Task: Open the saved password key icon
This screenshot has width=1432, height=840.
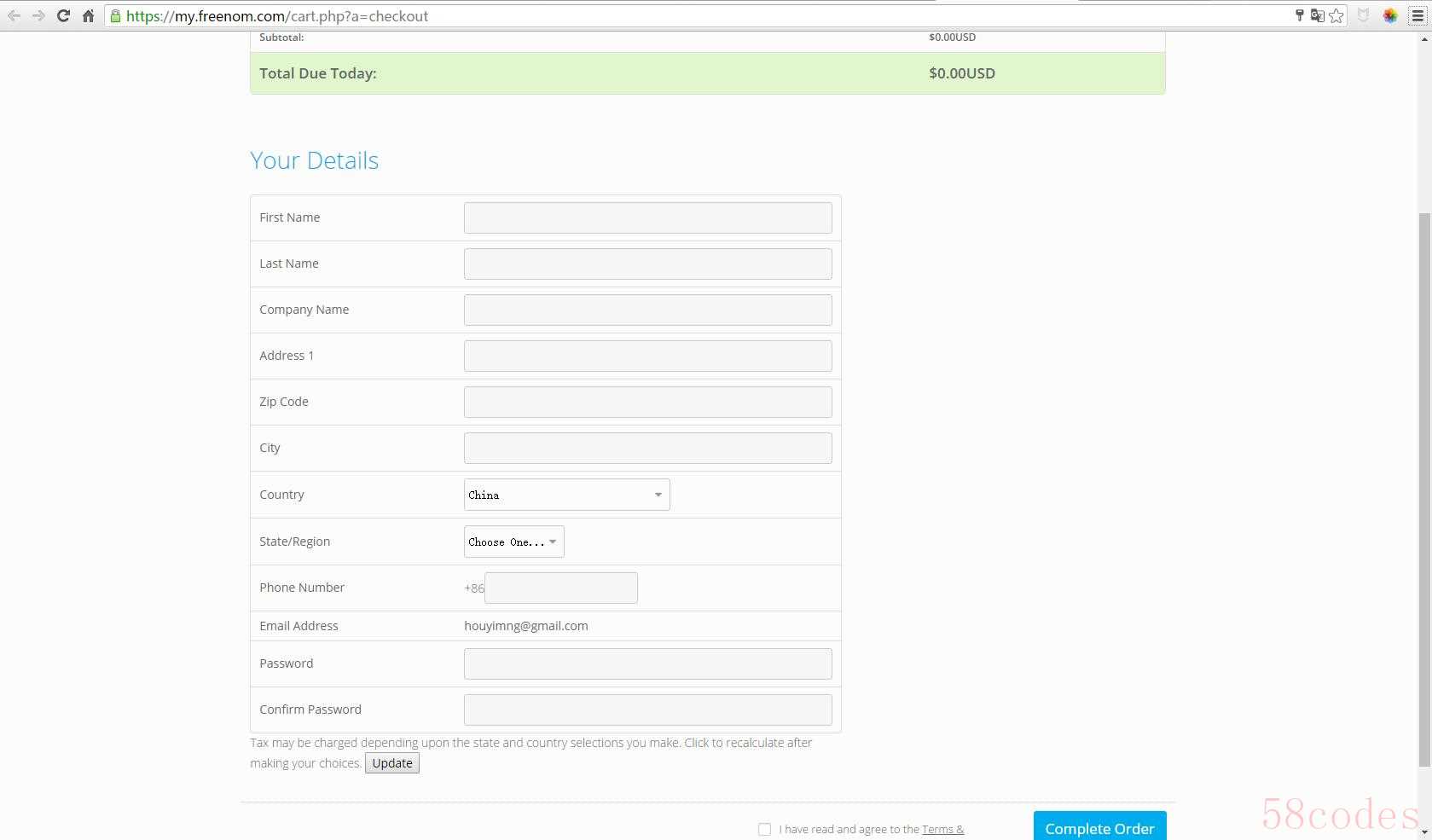Action: [x=1300, y=15]
